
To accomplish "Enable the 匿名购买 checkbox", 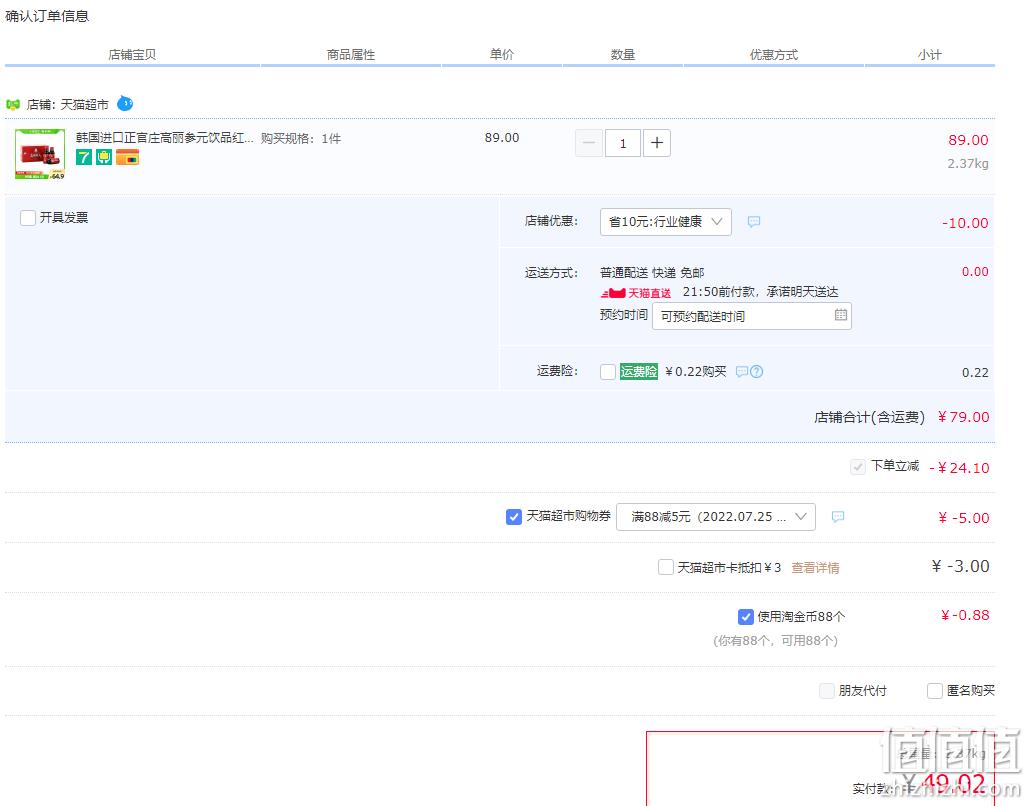I will pos(935,691).
